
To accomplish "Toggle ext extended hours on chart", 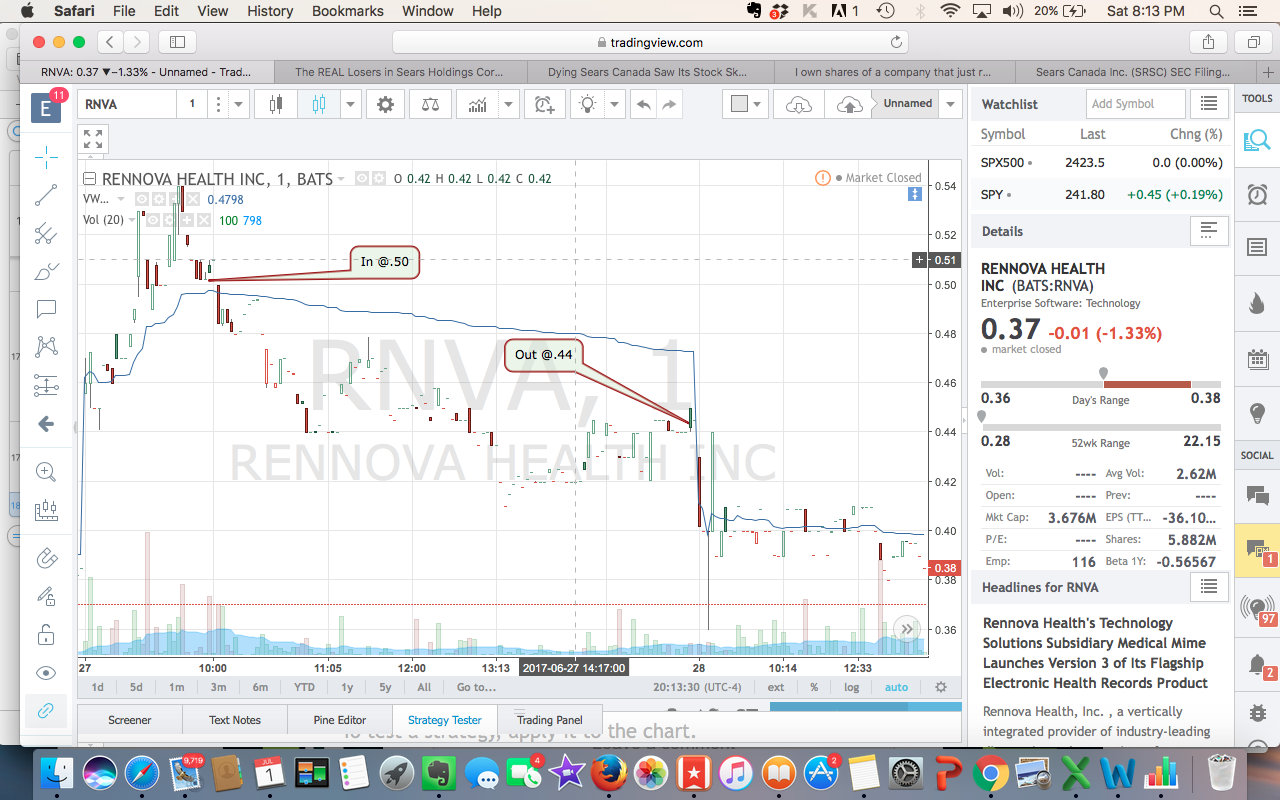I will coord(776,687).
